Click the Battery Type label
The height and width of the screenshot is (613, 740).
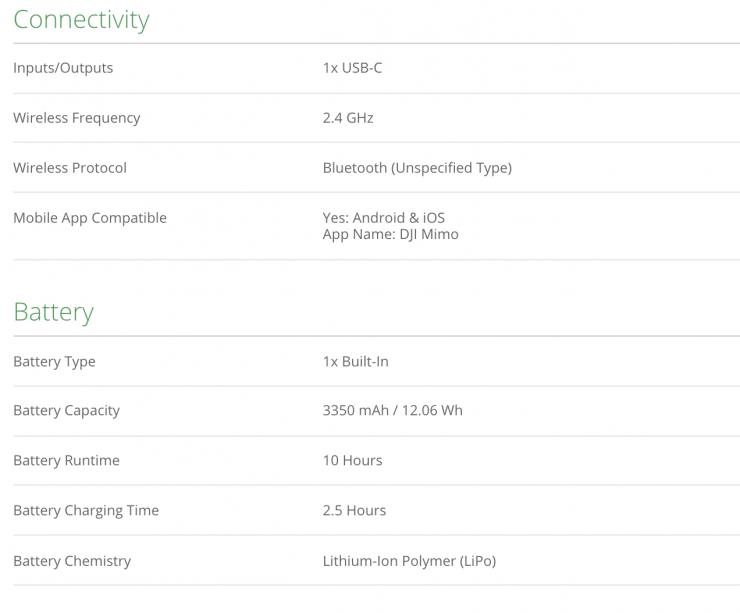coord(54,362)
